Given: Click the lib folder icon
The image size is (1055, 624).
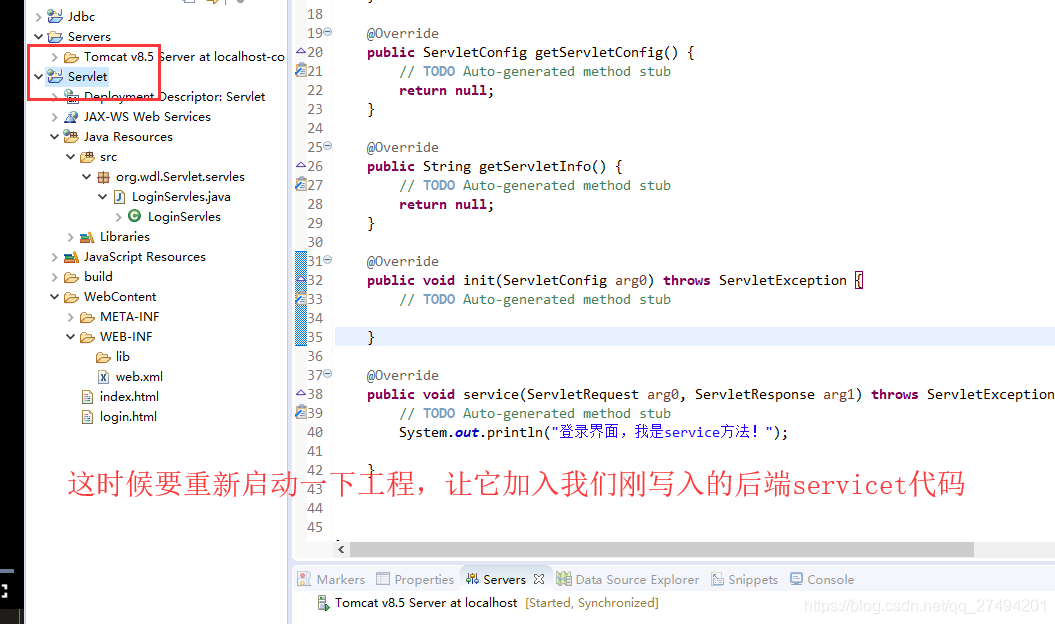Looking at the screenshot, I should 103,357.
